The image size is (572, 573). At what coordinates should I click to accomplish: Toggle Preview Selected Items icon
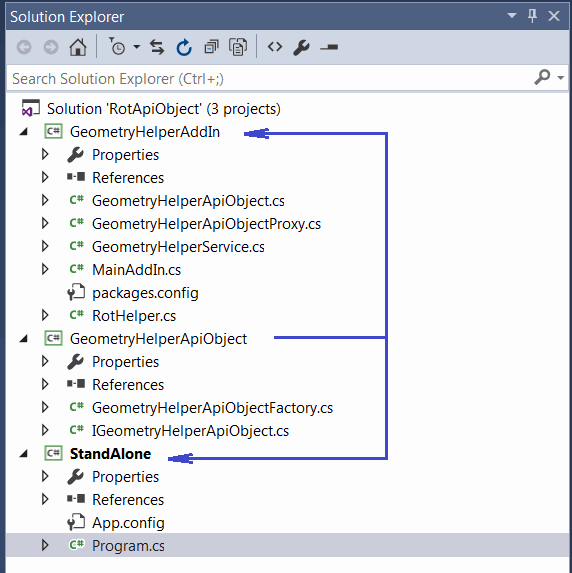[329, 47]
